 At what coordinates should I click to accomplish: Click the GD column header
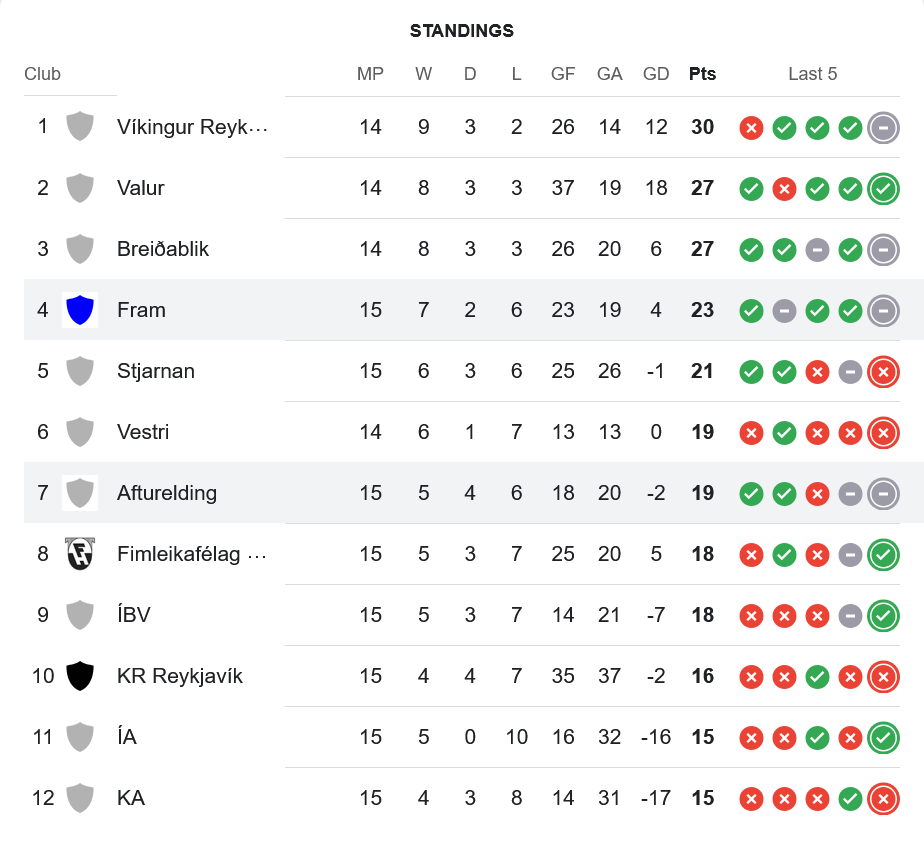point(656,74)
